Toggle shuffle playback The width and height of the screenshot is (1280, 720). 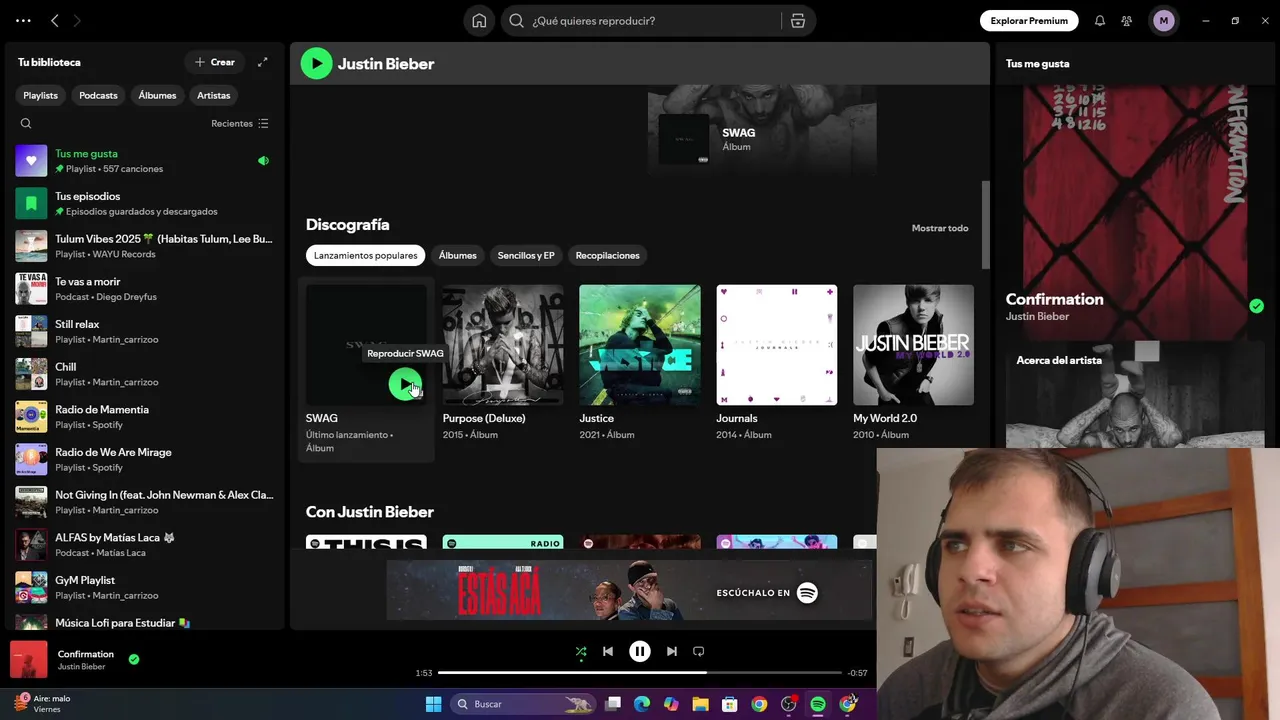(x=581, y=651)
